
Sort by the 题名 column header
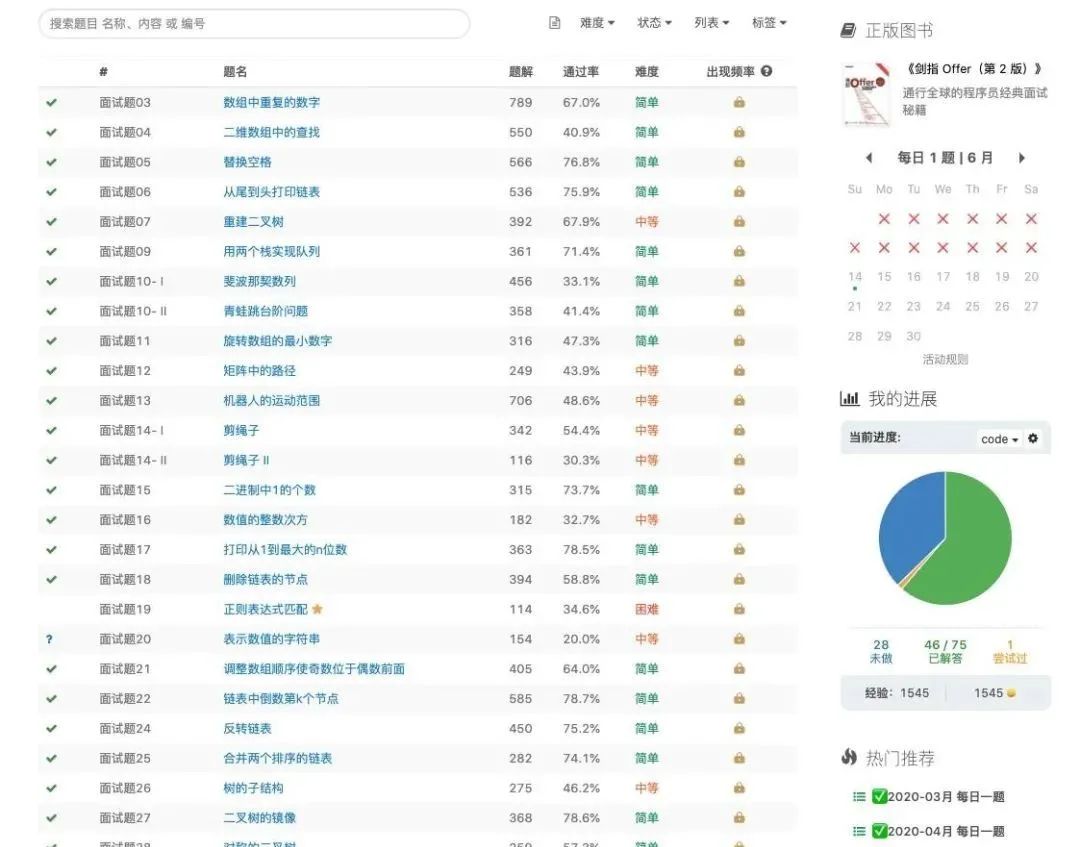(x=235, y=72)
